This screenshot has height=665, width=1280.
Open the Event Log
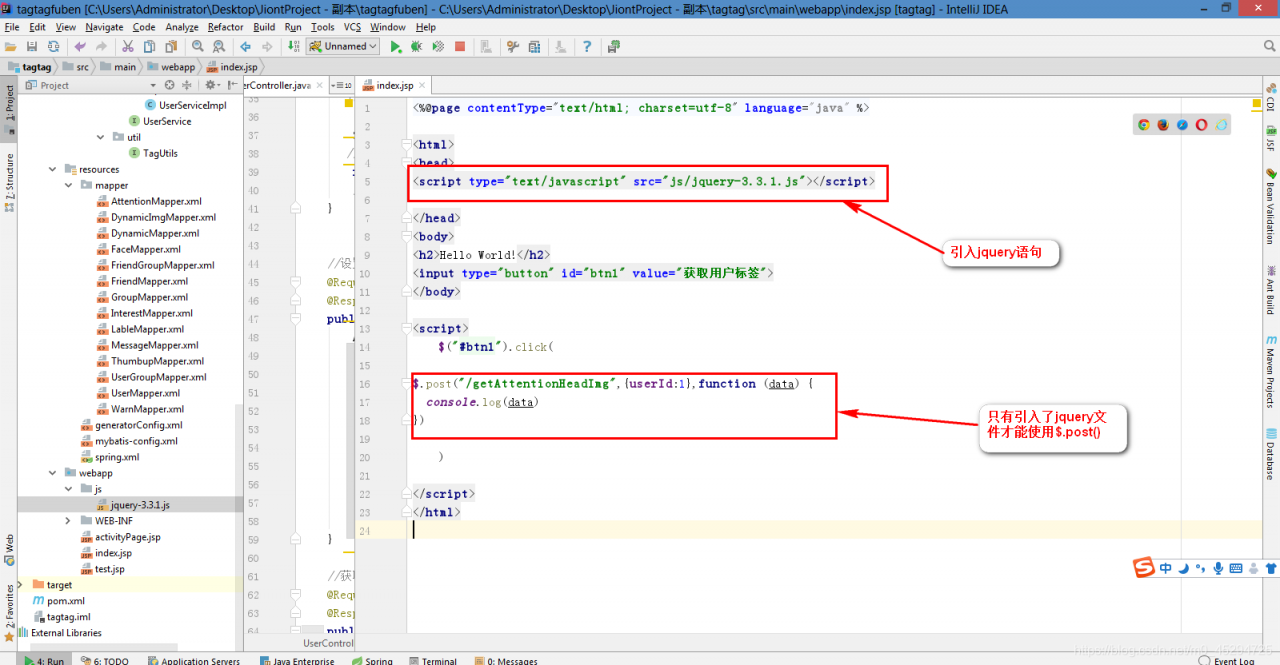coord(1226,660)
